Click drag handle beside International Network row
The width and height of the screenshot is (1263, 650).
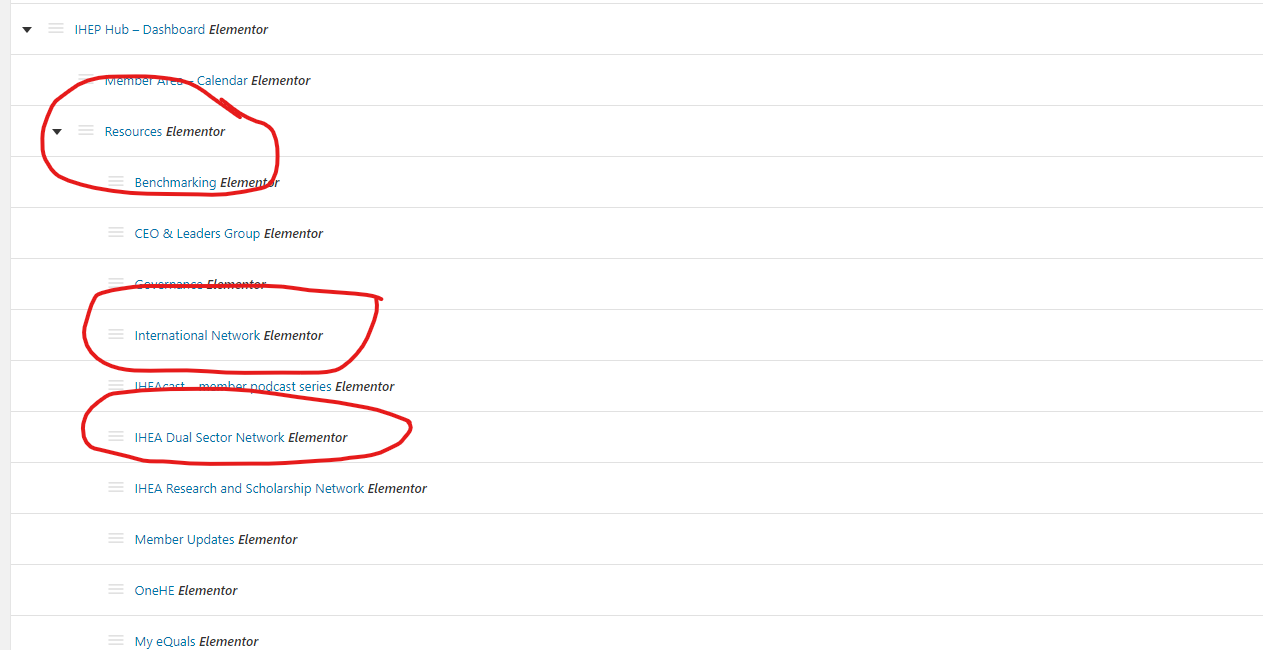[x=116, y=335]
